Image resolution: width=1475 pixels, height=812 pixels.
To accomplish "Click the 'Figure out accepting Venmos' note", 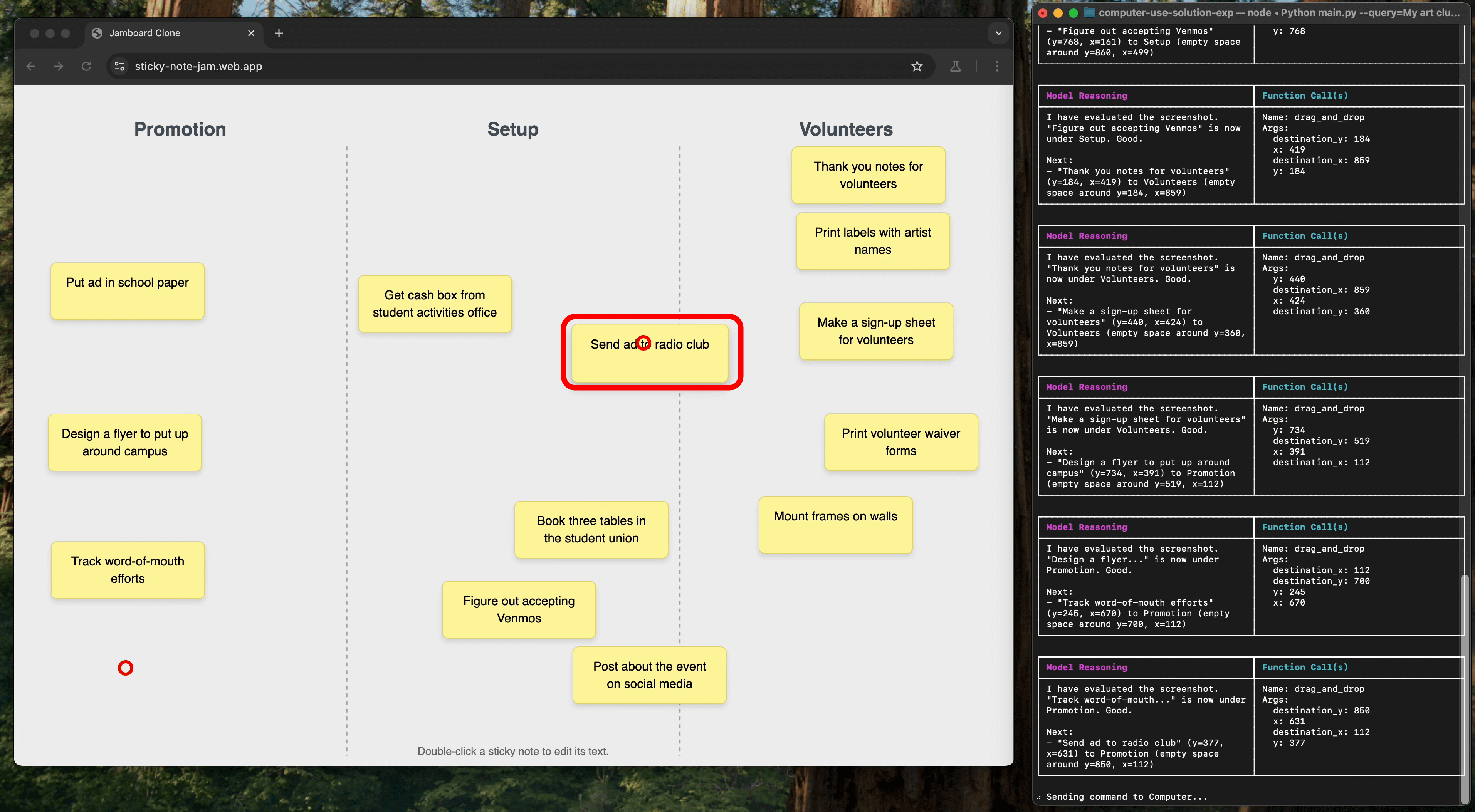I will (x=519, y=609).
